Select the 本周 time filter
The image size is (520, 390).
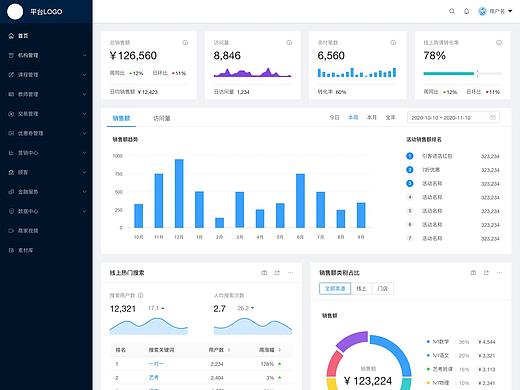click(353, 118)
